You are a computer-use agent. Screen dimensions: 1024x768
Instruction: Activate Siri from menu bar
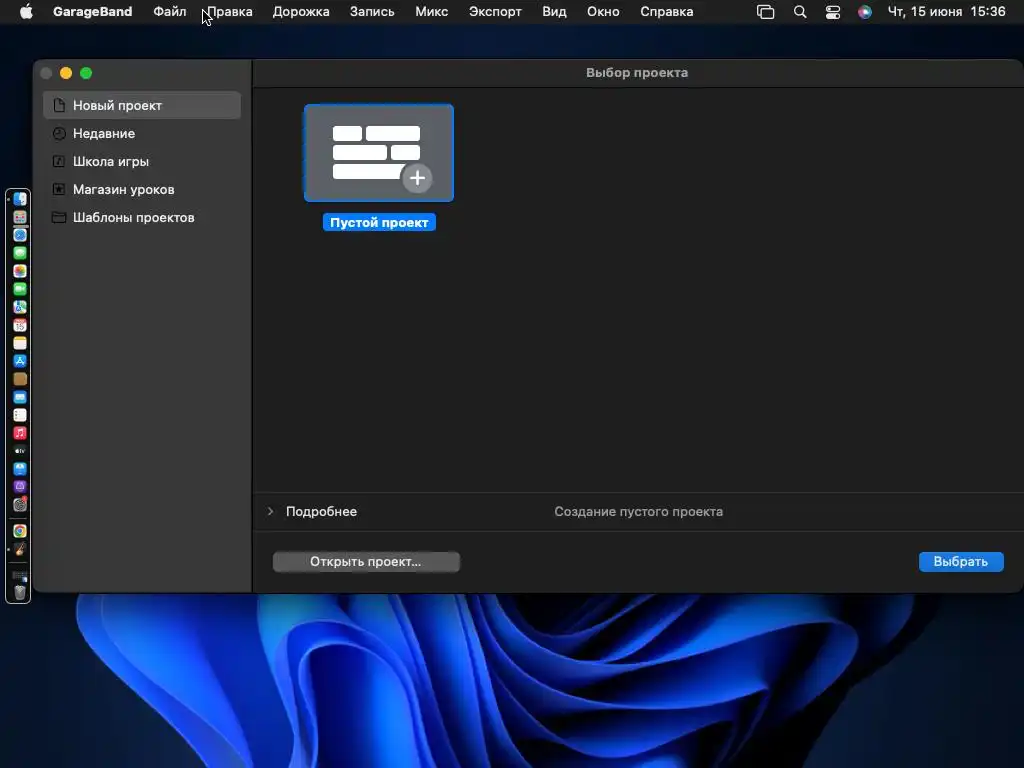point(865,12)
